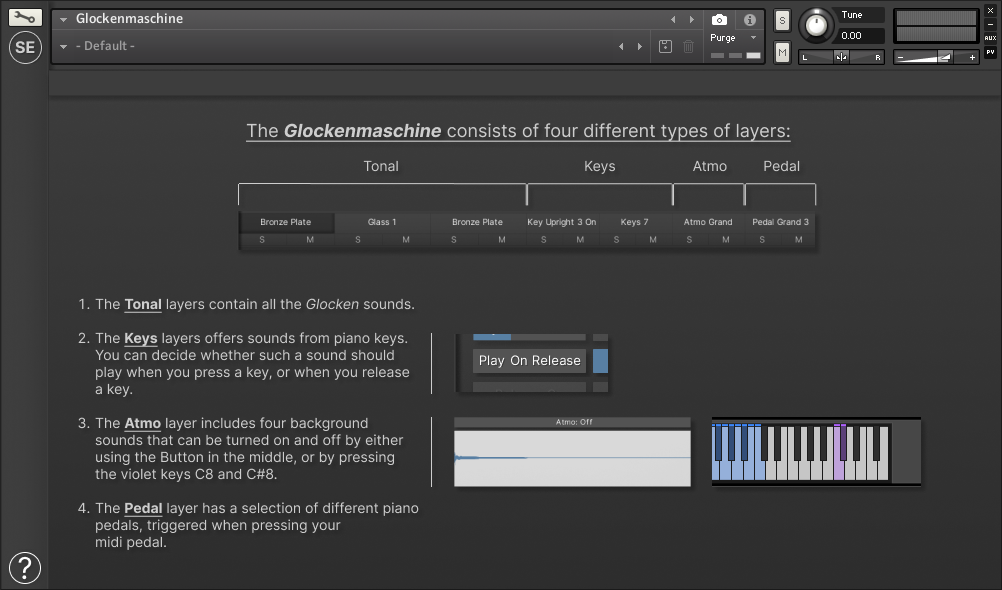Click the Atmo: Off button
The height and width of the screenshot is (590, 1002).
573,422
